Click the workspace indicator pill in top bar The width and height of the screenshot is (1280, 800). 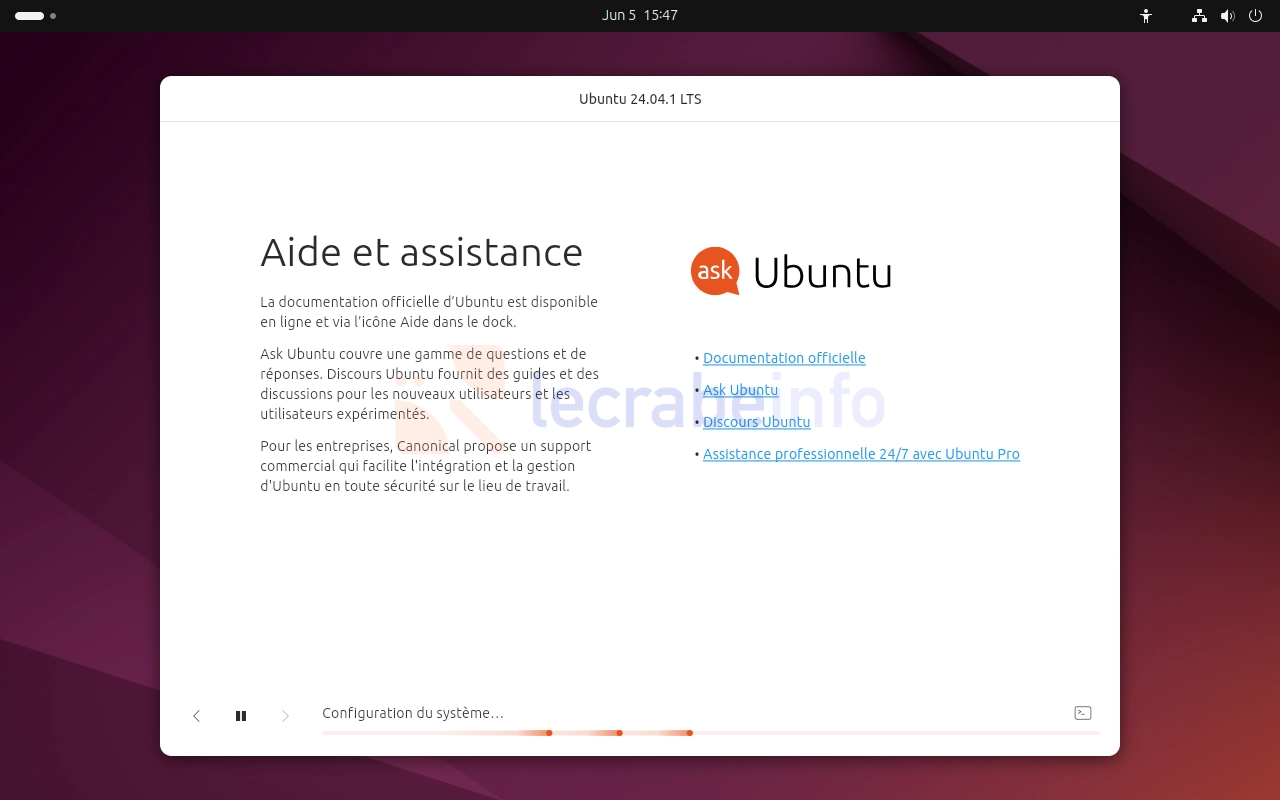coord(29,16)
